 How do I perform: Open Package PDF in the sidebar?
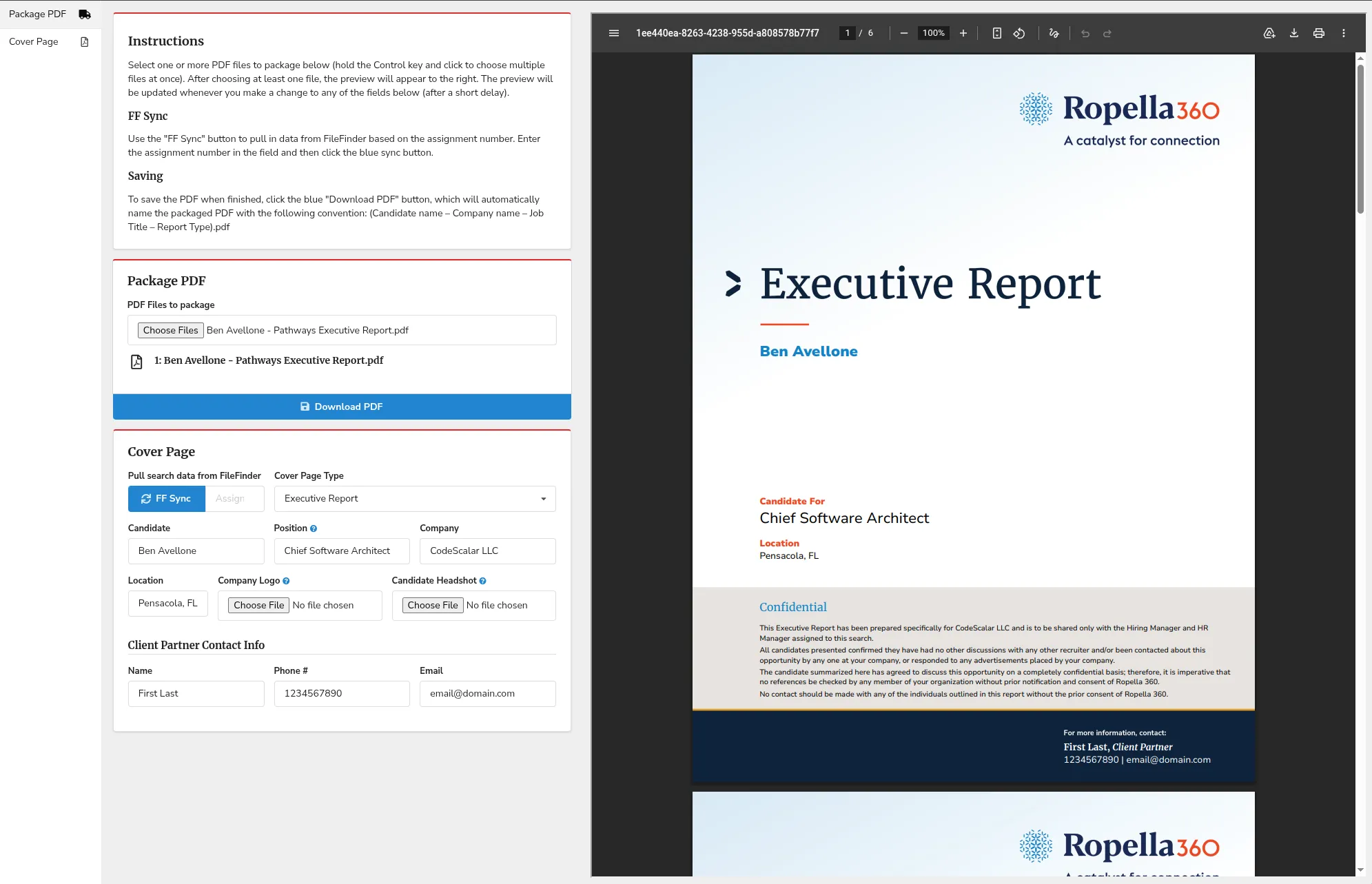point(50,14)
